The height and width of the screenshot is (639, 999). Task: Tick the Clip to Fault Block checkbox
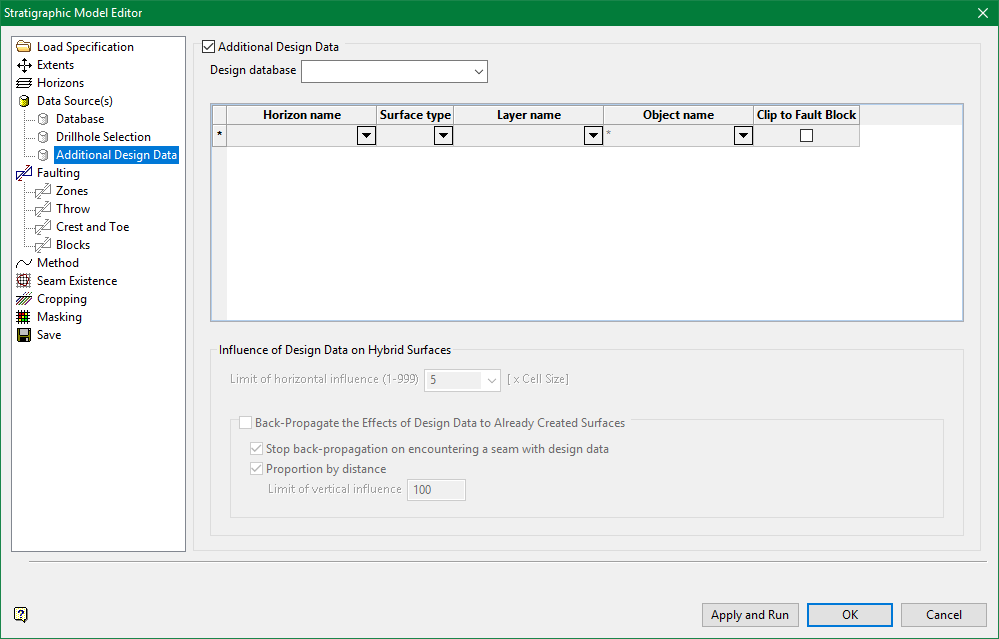pos(806,136)
